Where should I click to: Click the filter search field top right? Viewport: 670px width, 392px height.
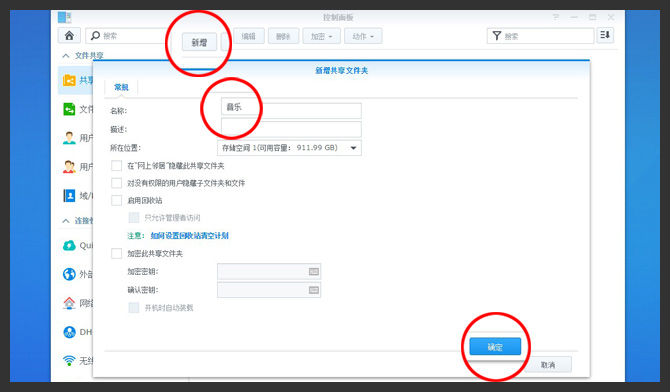pos(541,36)
